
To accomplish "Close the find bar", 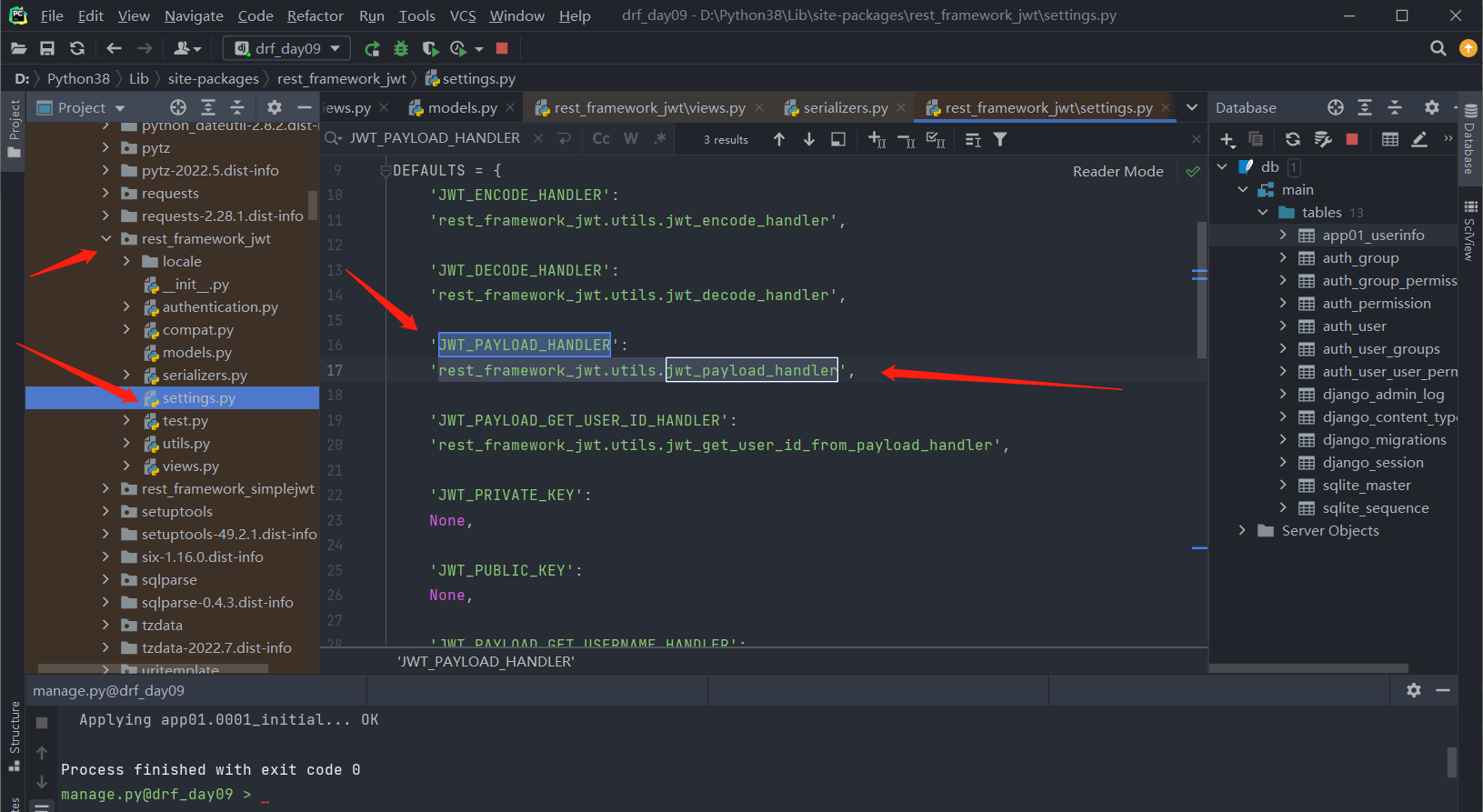I will click(x=1197, y=139).
